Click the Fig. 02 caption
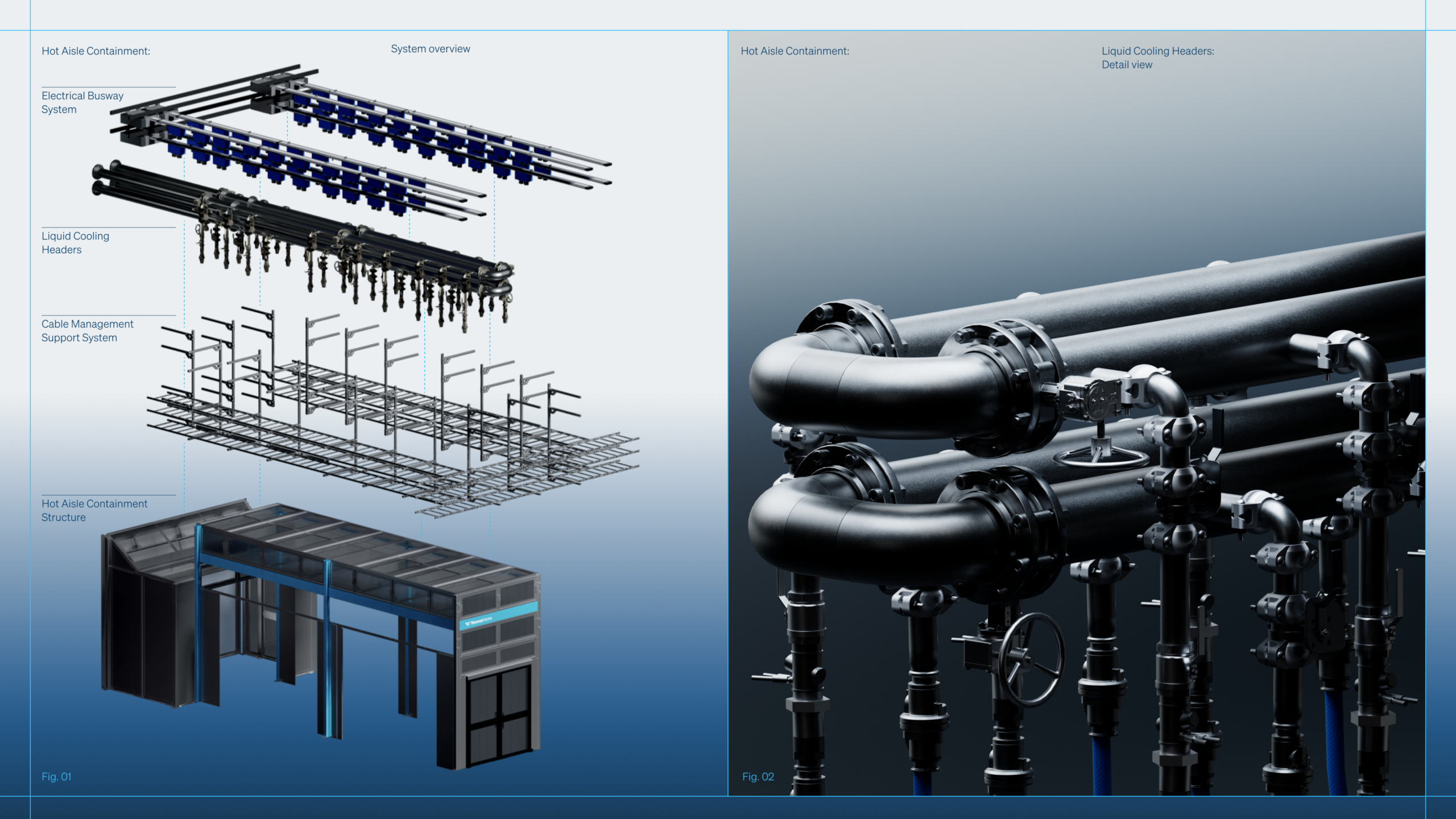Viewport: 1456px width, 819px height. tap(758, 776)
